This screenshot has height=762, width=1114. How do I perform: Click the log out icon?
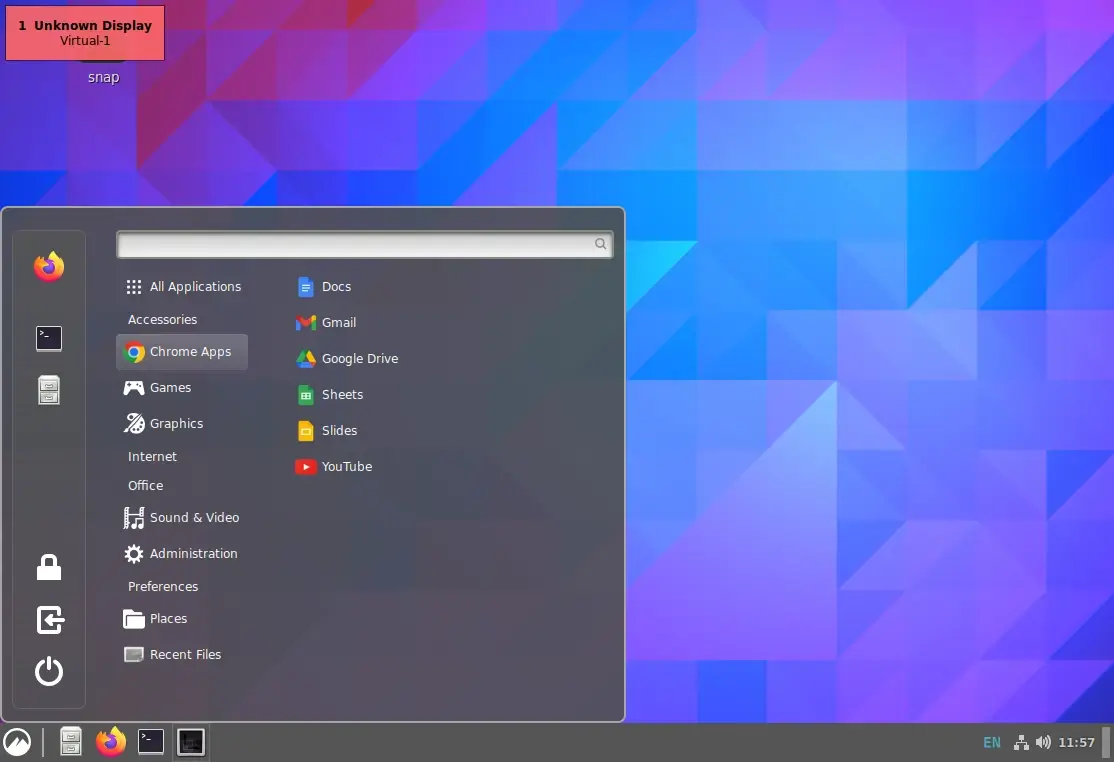pos(50,619)
